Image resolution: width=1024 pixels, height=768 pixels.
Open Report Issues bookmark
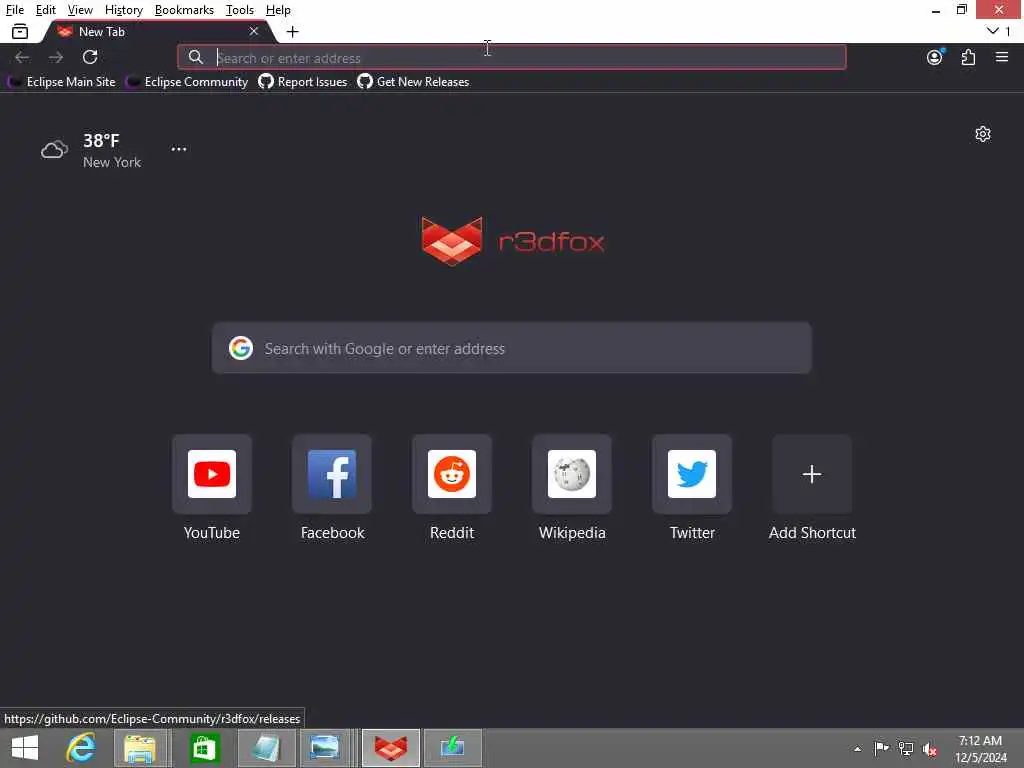click(303, 82)
